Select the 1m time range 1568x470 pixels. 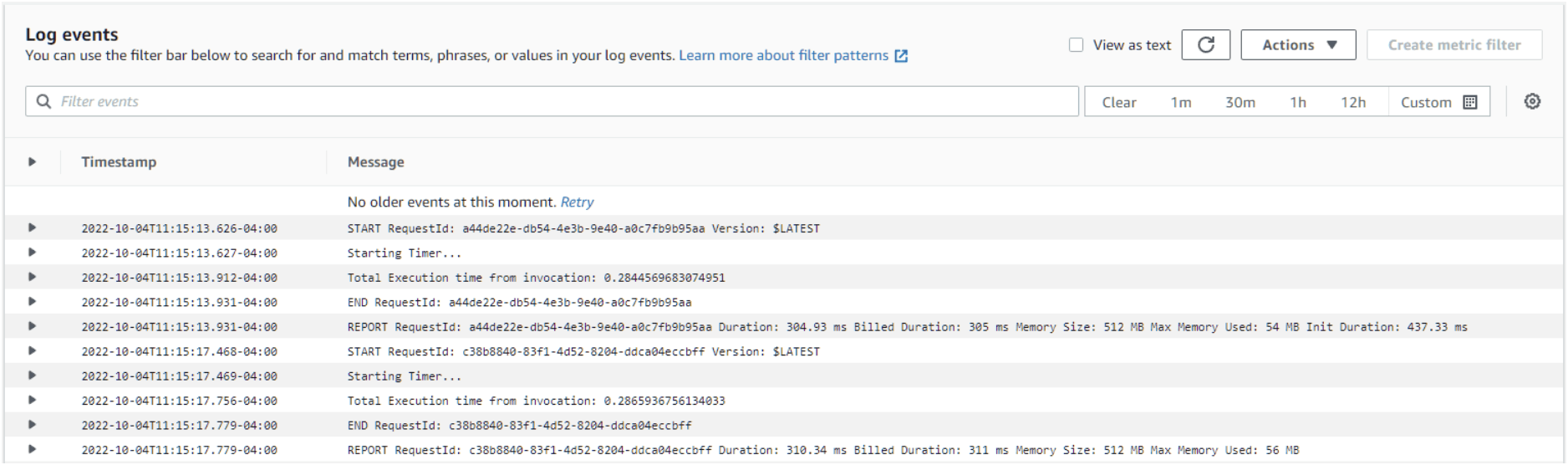pos(1180,102)
